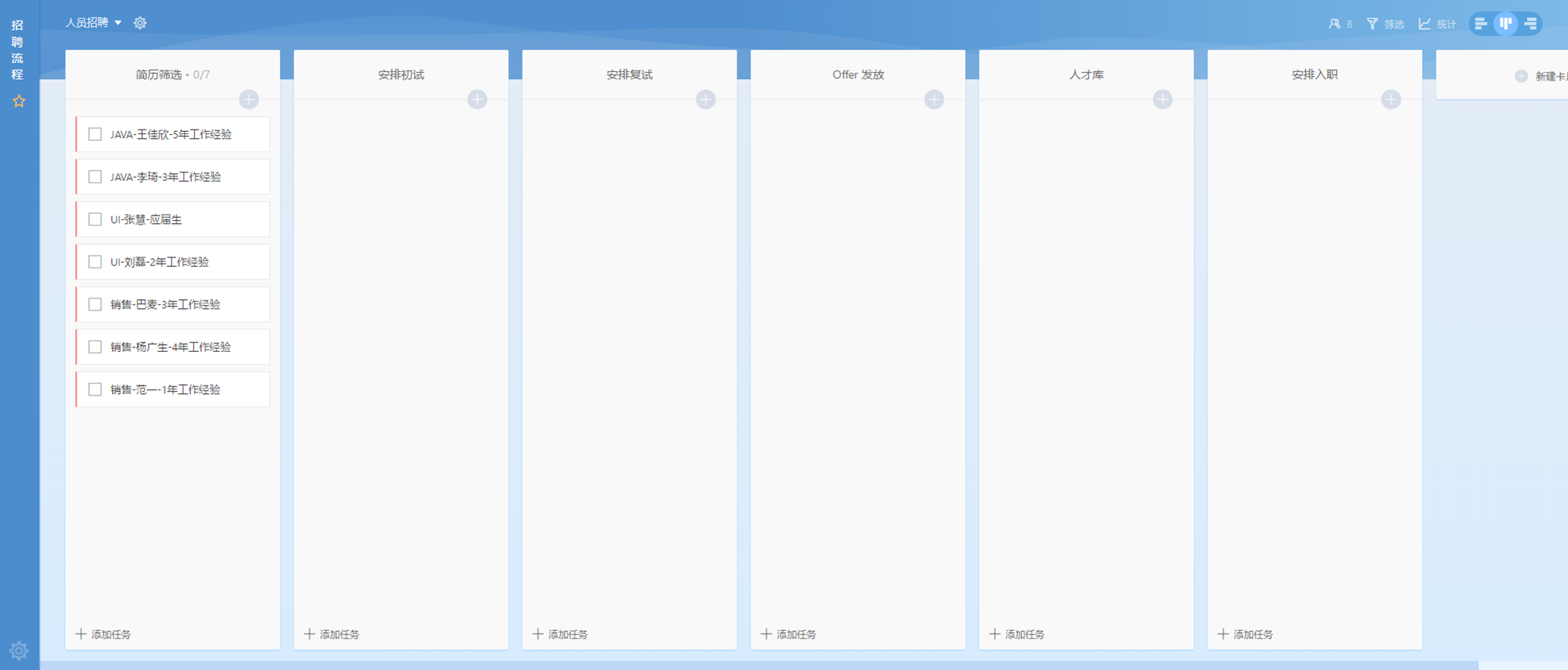The width and height of the screenshot is (1568, 670).
Task: Click 添加任务 under Offer 发放 column
Action: [789, 634]
